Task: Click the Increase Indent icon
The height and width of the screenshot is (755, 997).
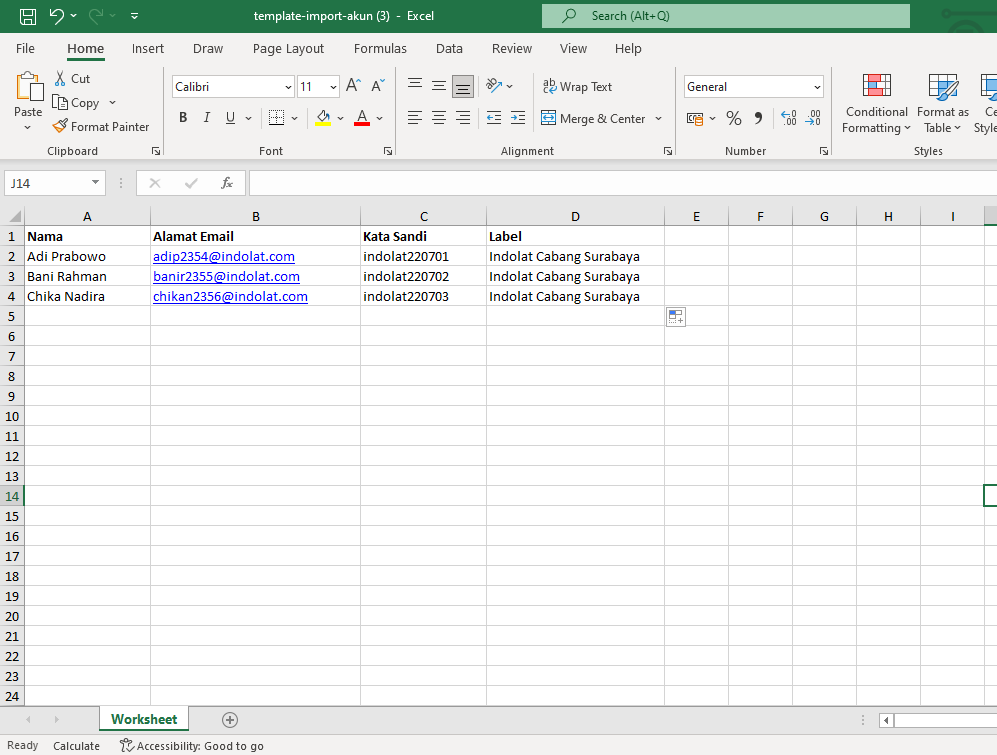Action: pos(518,118)
